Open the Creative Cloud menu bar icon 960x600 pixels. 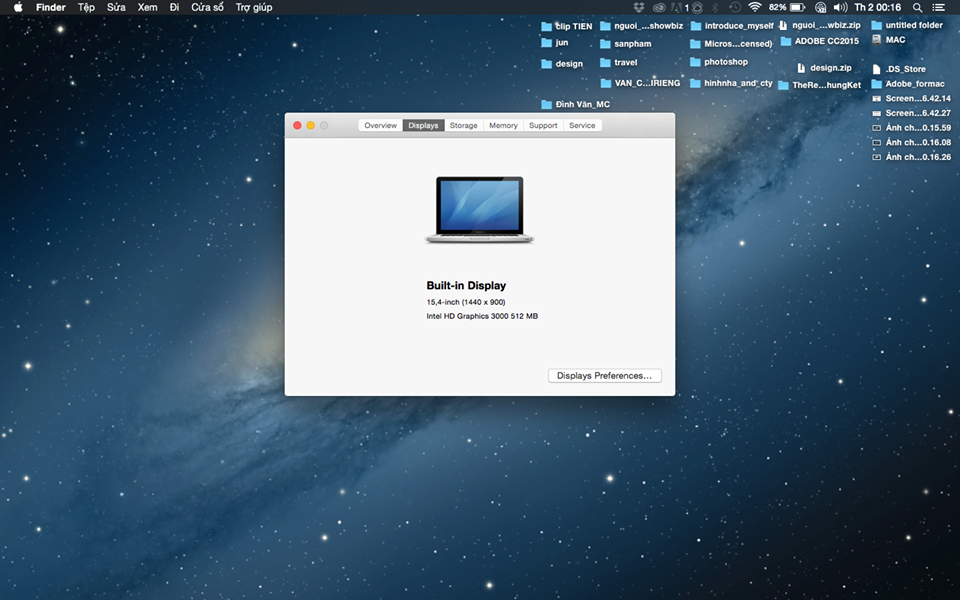pos(659,7)
